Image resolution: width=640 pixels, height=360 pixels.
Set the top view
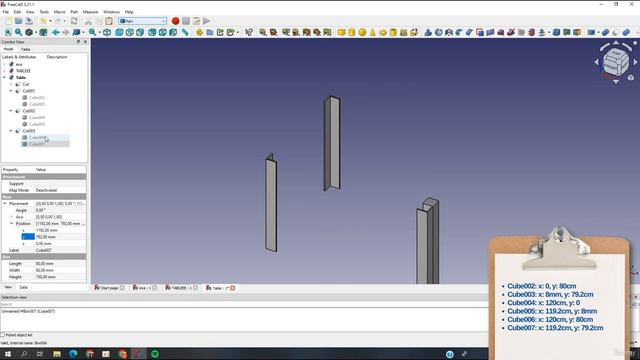point(130,32)
